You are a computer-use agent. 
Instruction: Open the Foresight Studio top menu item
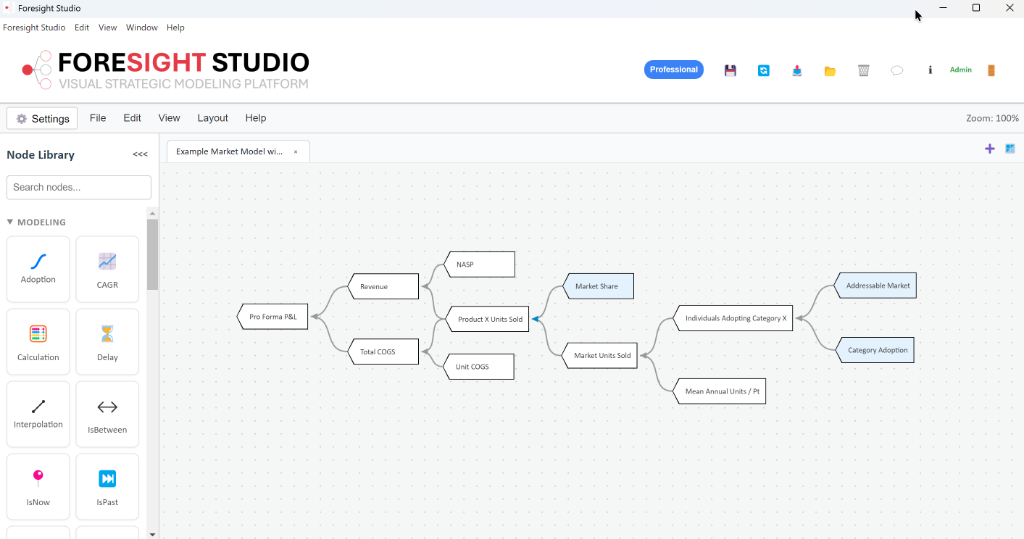coord(34,27)
